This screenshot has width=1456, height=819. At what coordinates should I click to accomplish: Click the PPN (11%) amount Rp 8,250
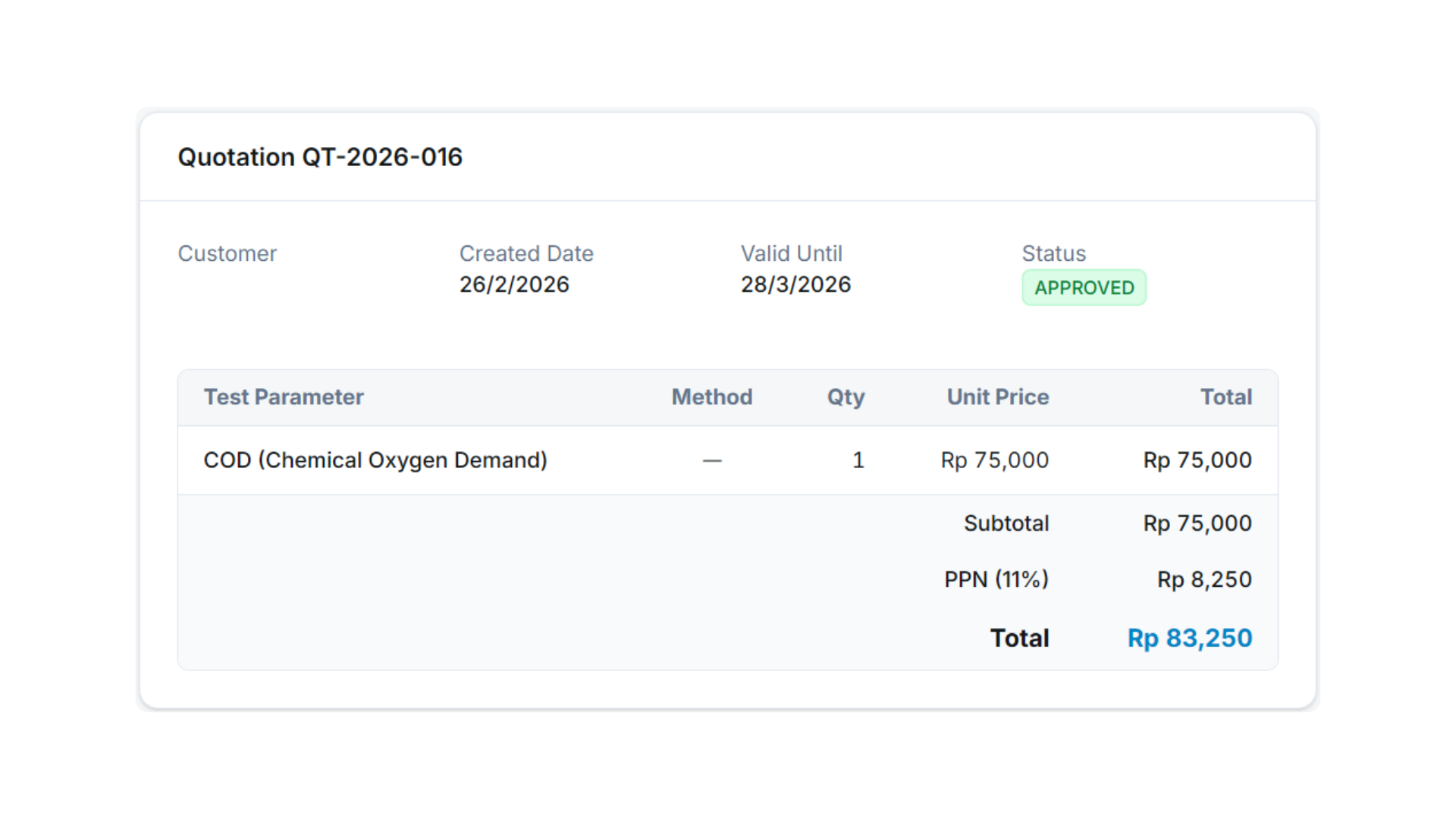[1205, 579]
